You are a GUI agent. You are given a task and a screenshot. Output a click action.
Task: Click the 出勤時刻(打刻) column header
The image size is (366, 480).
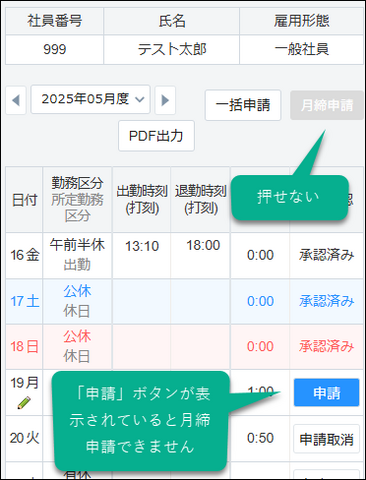tap(142, 199)
